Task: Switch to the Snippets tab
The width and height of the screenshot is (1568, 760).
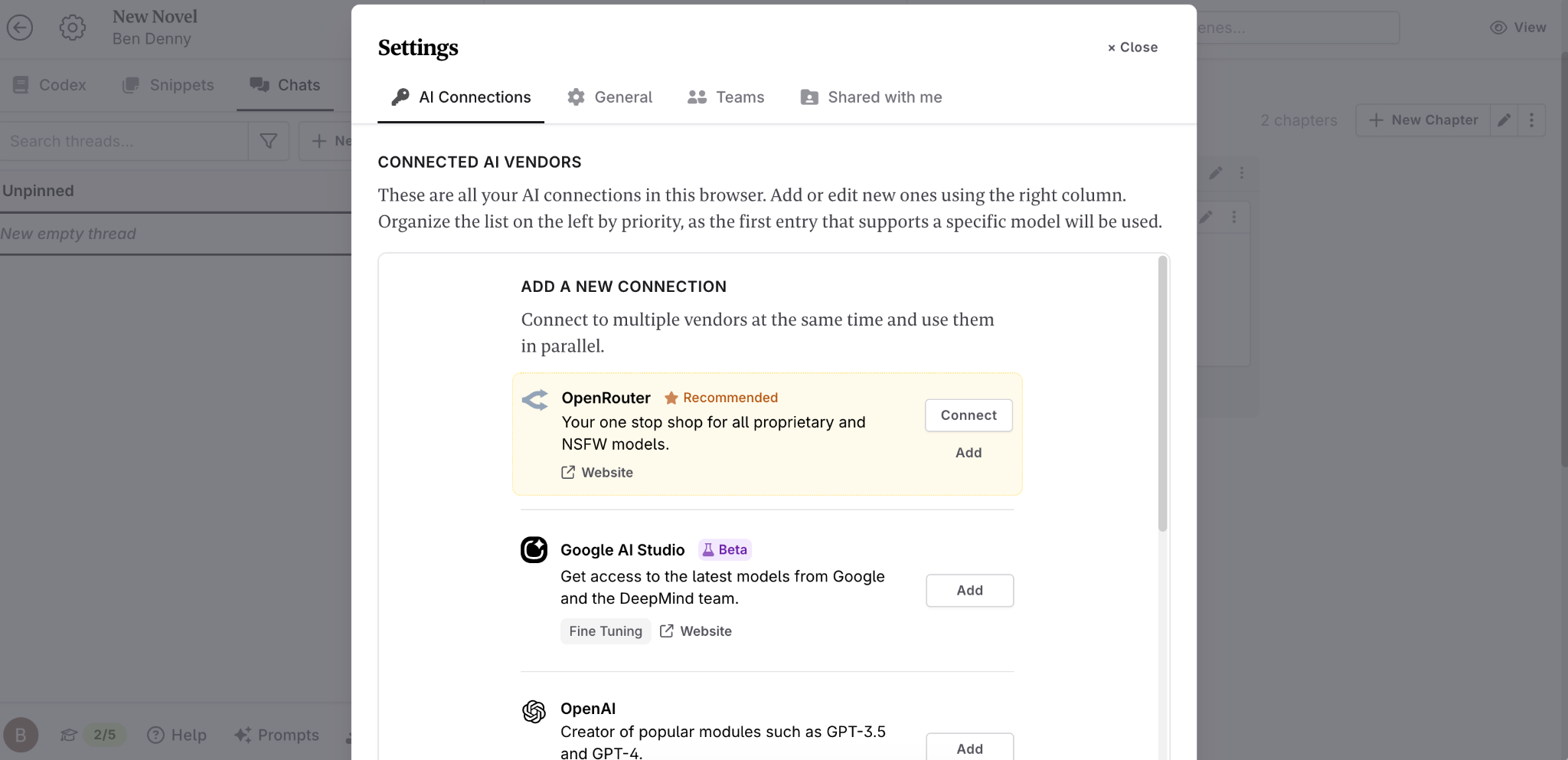Action: [x=168, y=85]
